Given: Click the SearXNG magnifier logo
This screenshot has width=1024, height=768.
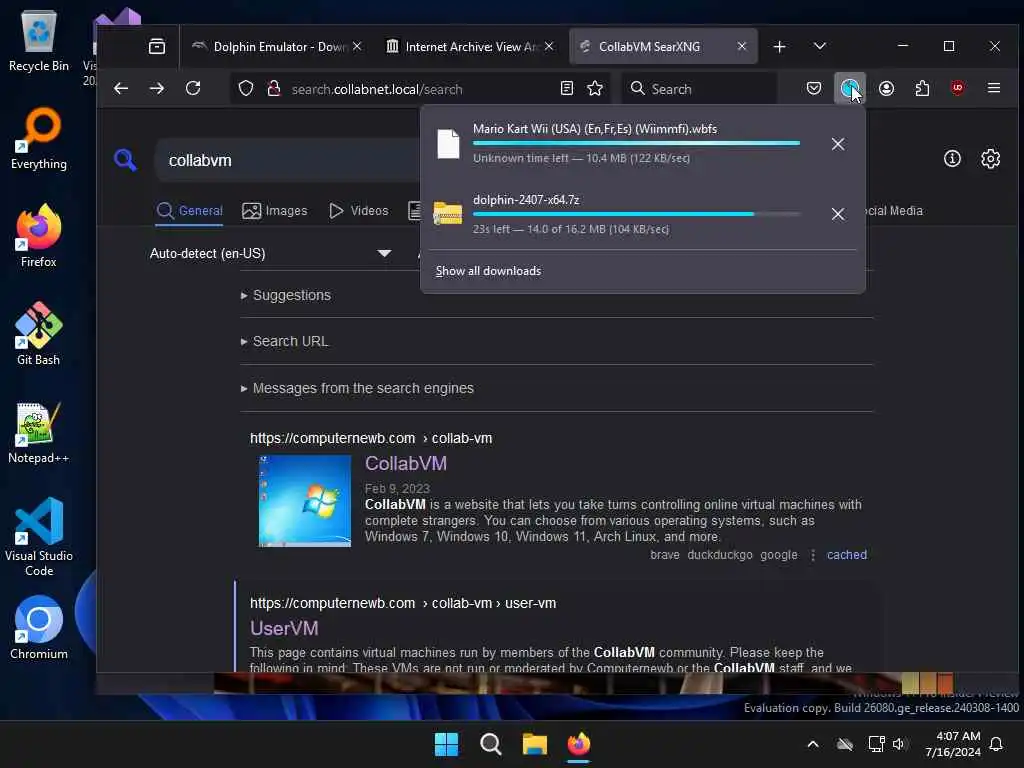Looking at the screenshot, I should pyautogui.click(x=125, y=160).
